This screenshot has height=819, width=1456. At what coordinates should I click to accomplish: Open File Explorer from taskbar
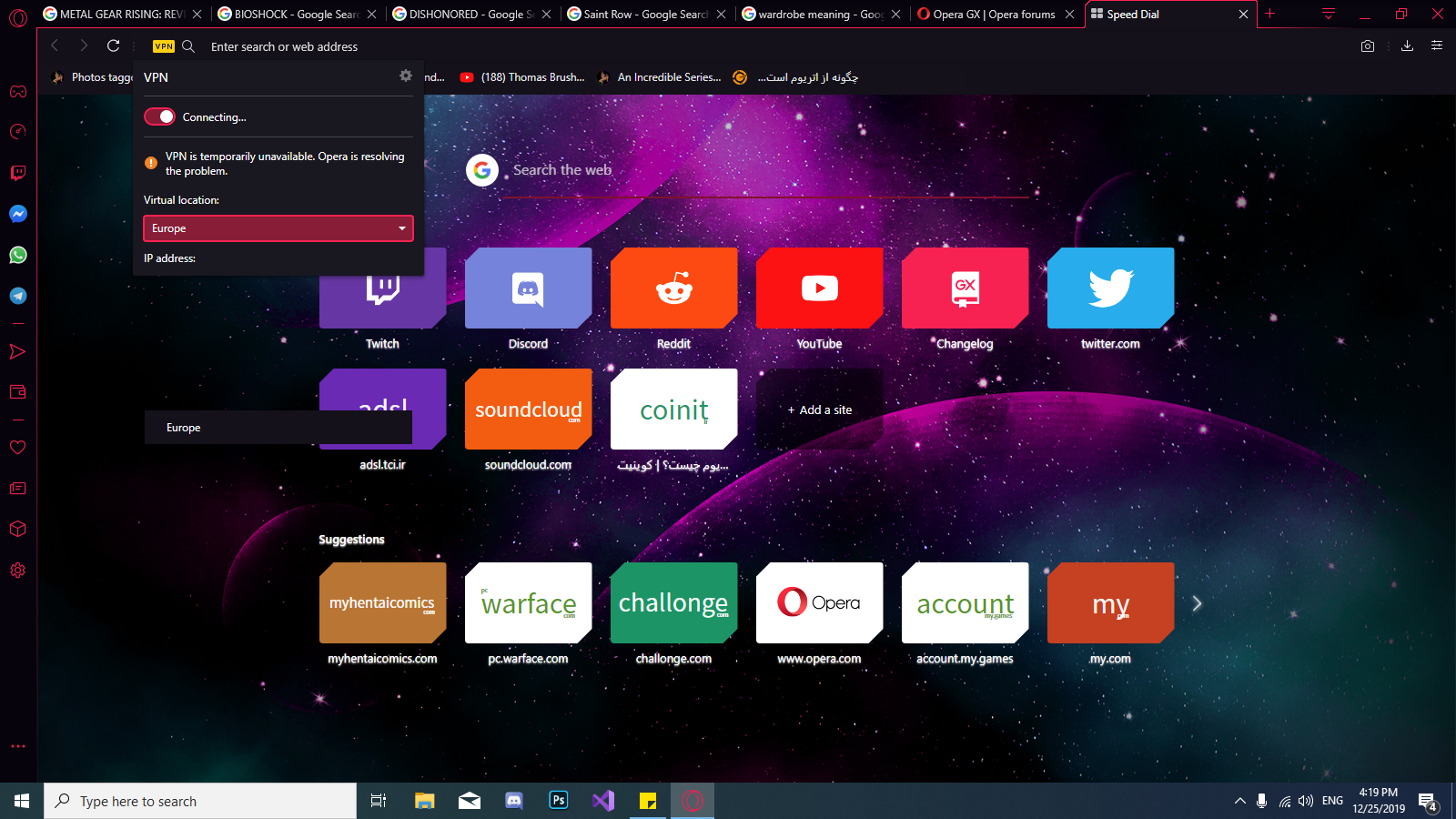(x=424, y=801)
